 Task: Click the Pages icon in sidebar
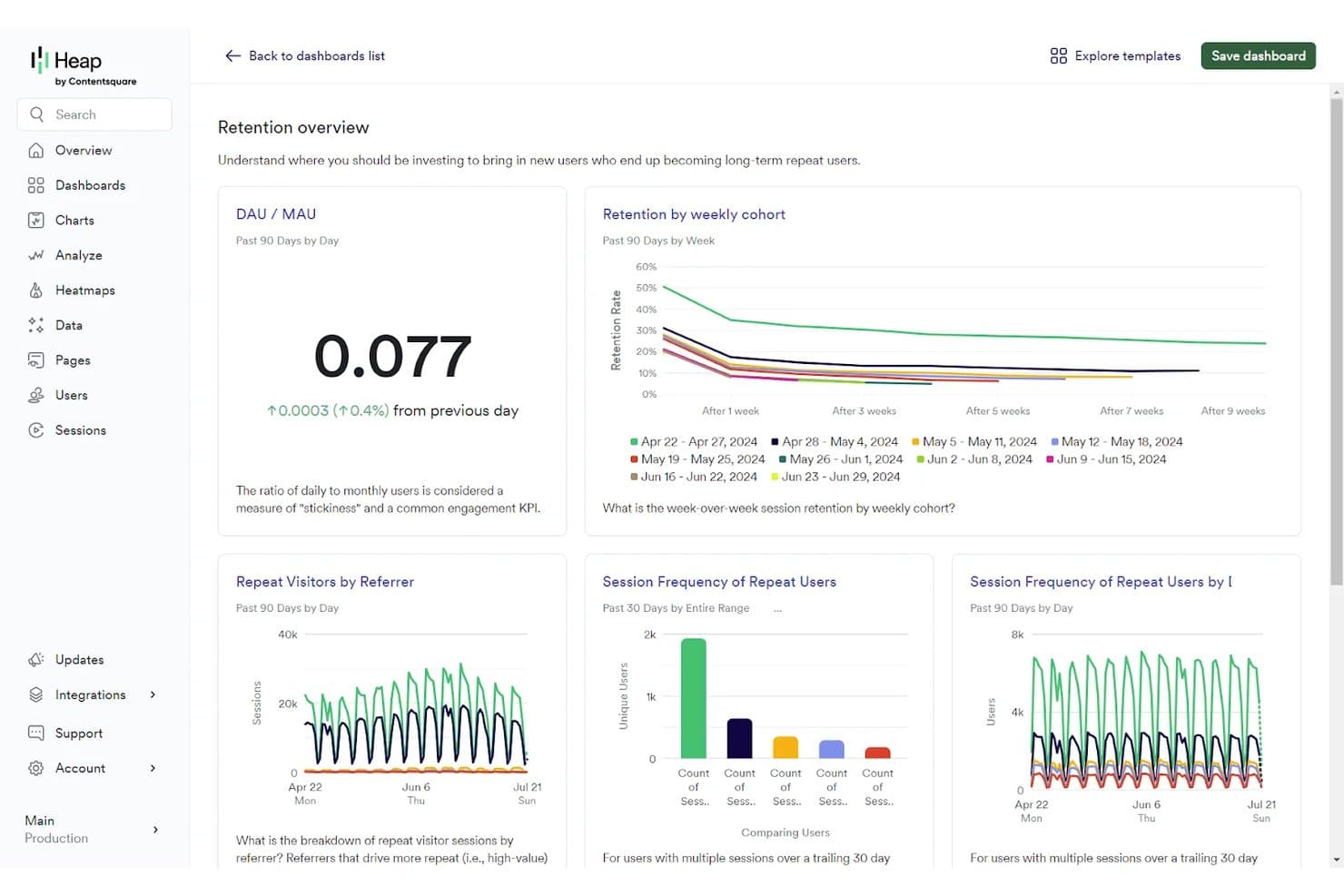click(x=36, y=360)
